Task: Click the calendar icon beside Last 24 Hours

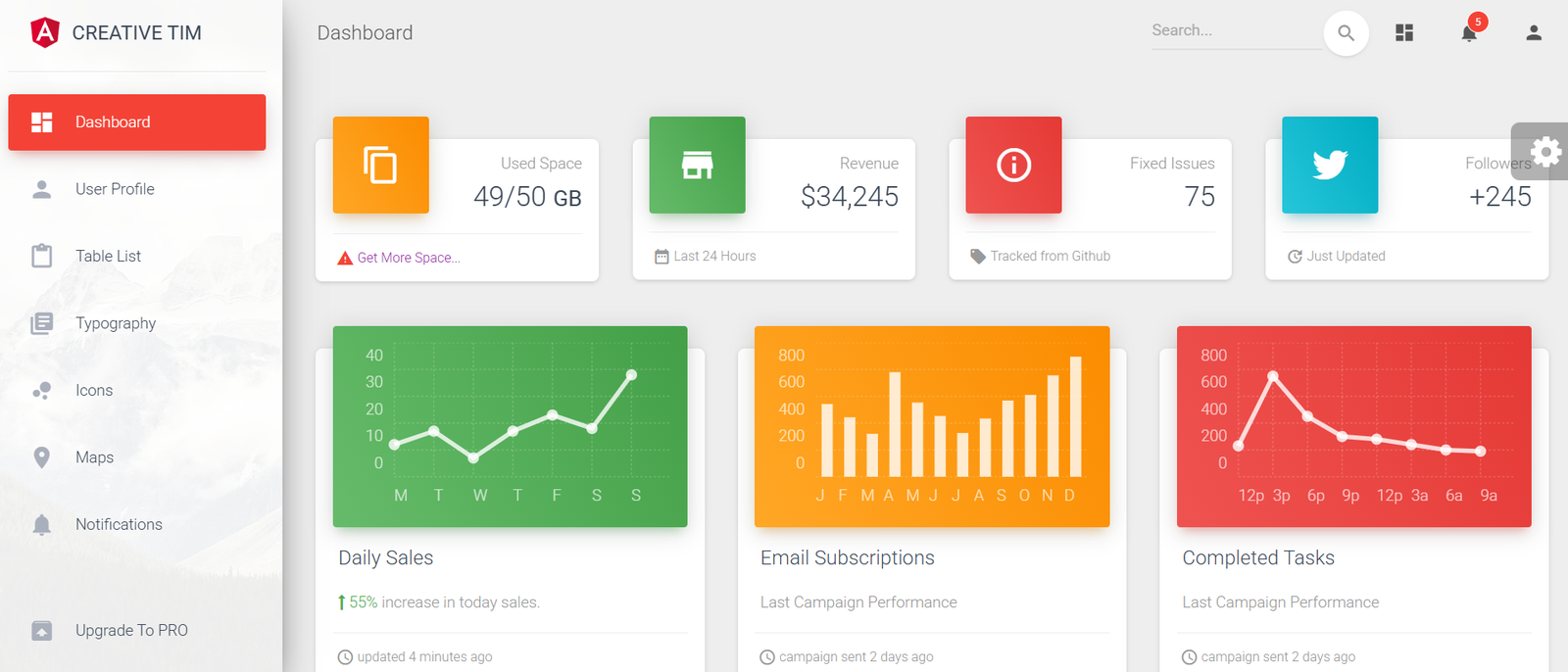Action: pos(661,257)
